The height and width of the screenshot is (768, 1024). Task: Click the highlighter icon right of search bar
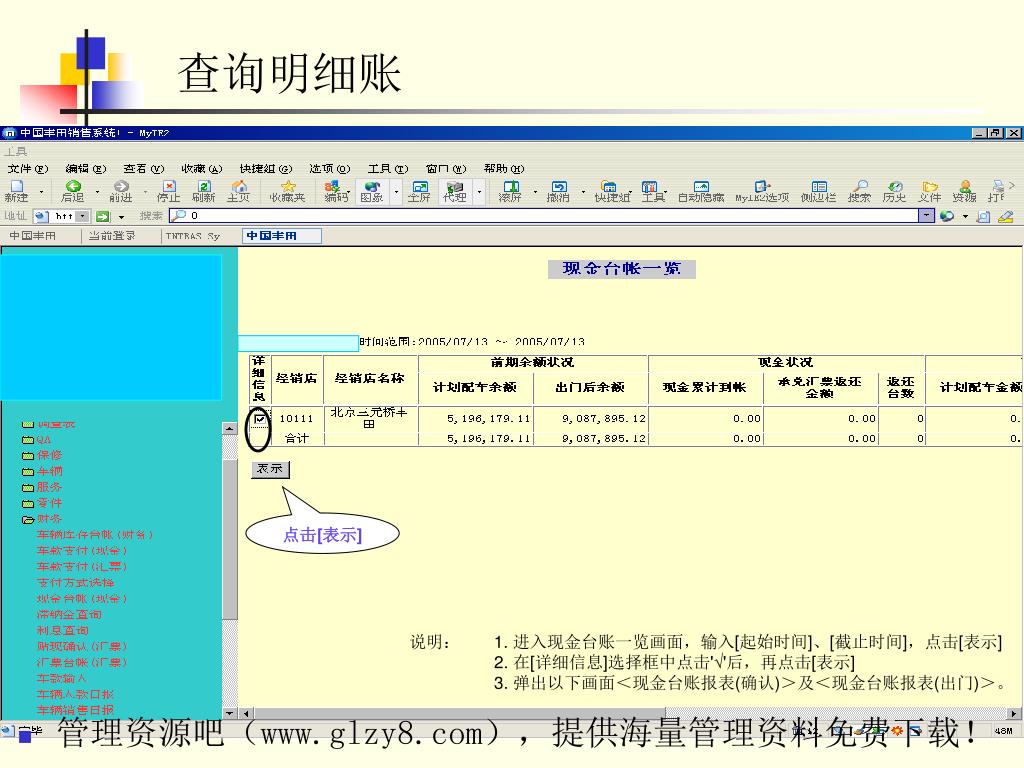(1006, 216)
